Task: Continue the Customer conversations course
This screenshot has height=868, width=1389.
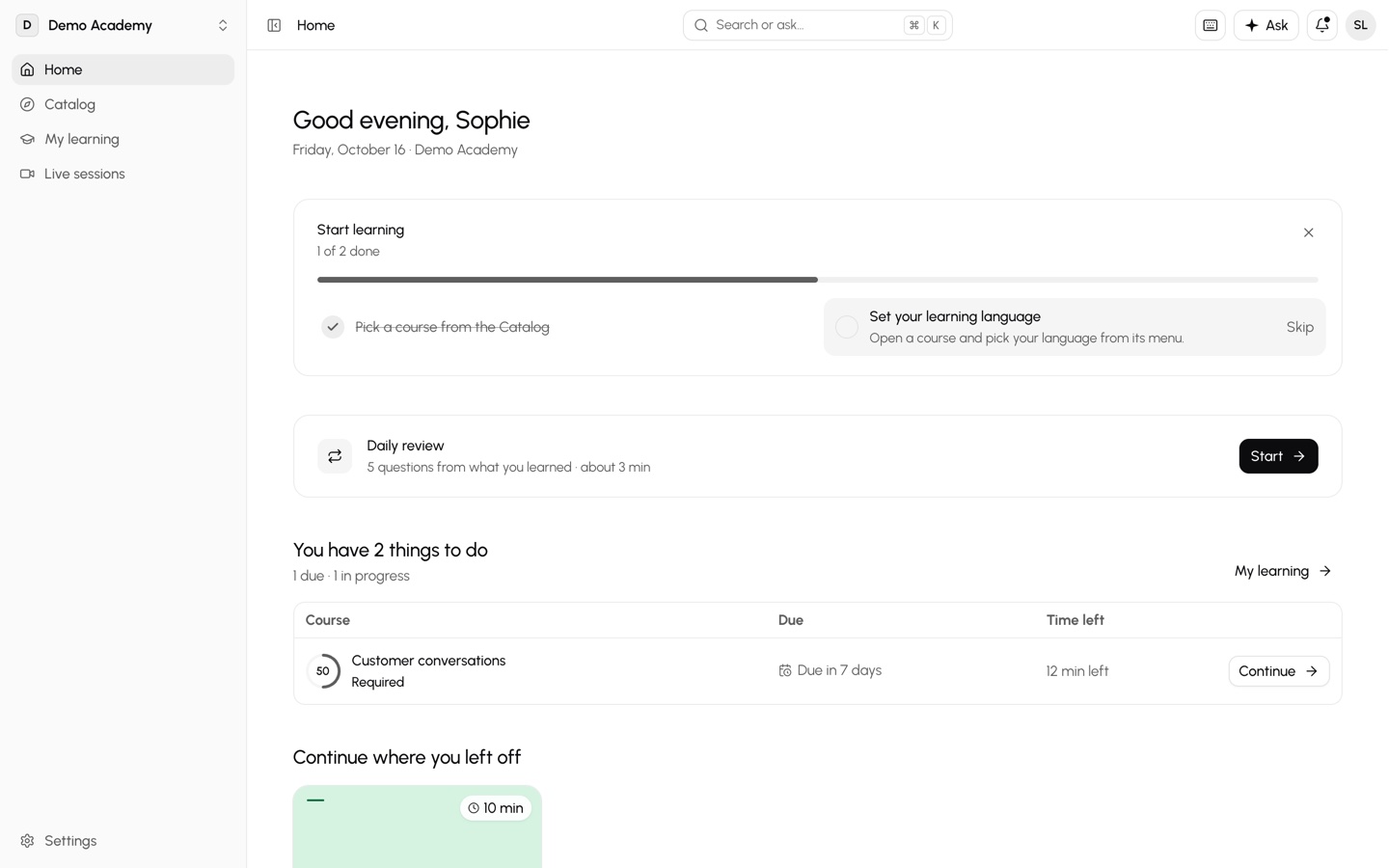Action: click(1279, 671)
